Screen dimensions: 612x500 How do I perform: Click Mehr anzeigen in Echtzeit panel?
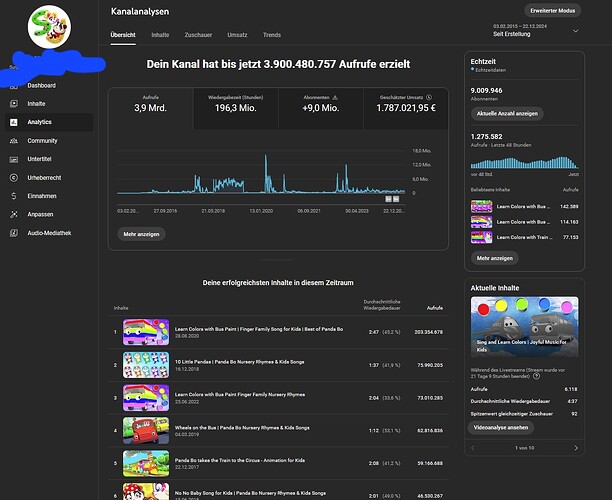click(495, 258)
